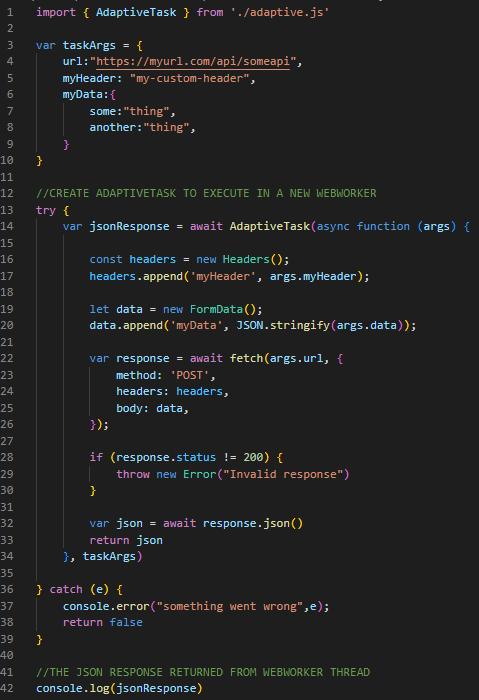479x700 pixels.
Task: Click the 'POST' method string
Action: (190, 375)
